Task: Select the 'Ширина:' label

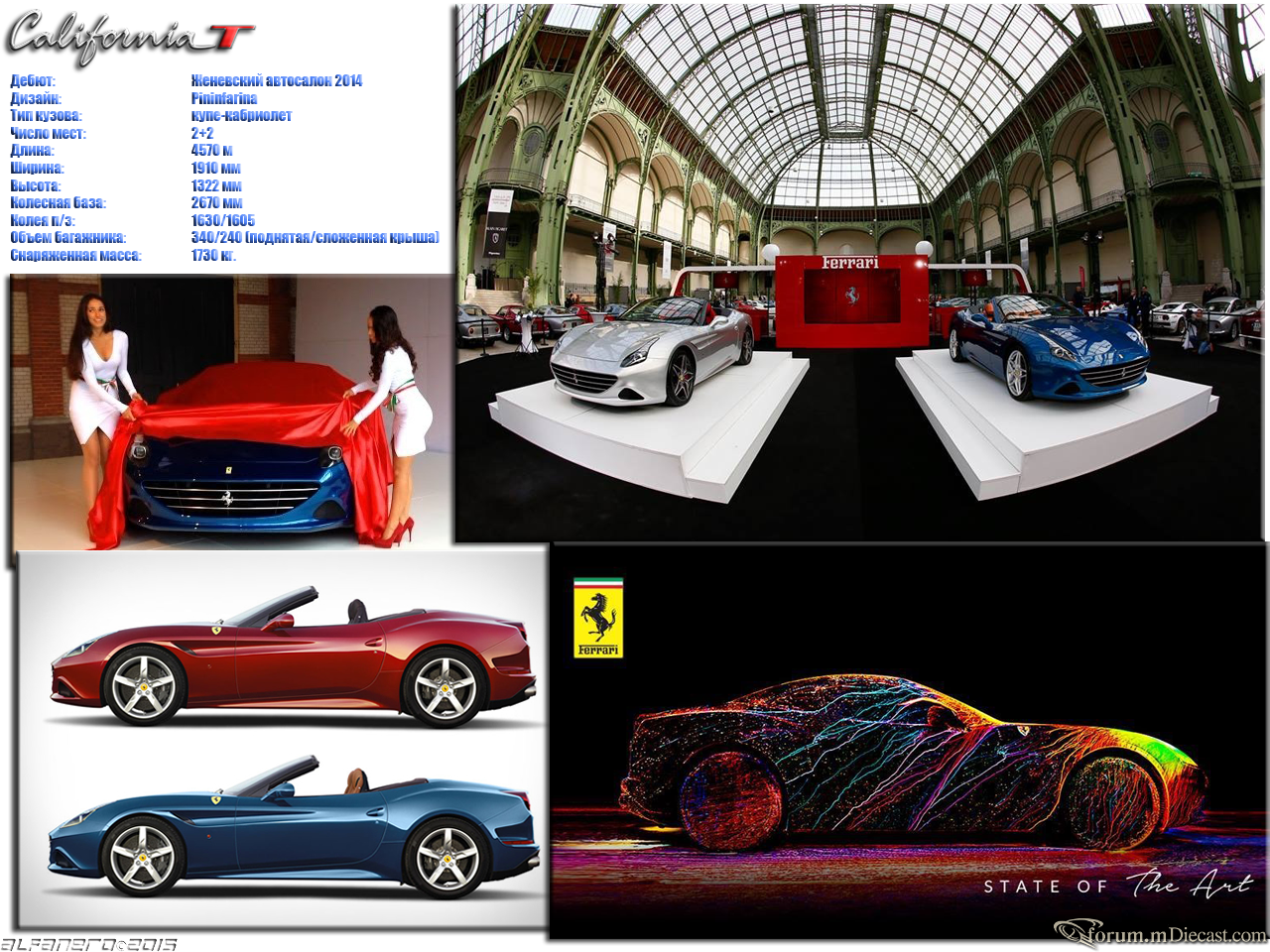Action: point(37,169)
